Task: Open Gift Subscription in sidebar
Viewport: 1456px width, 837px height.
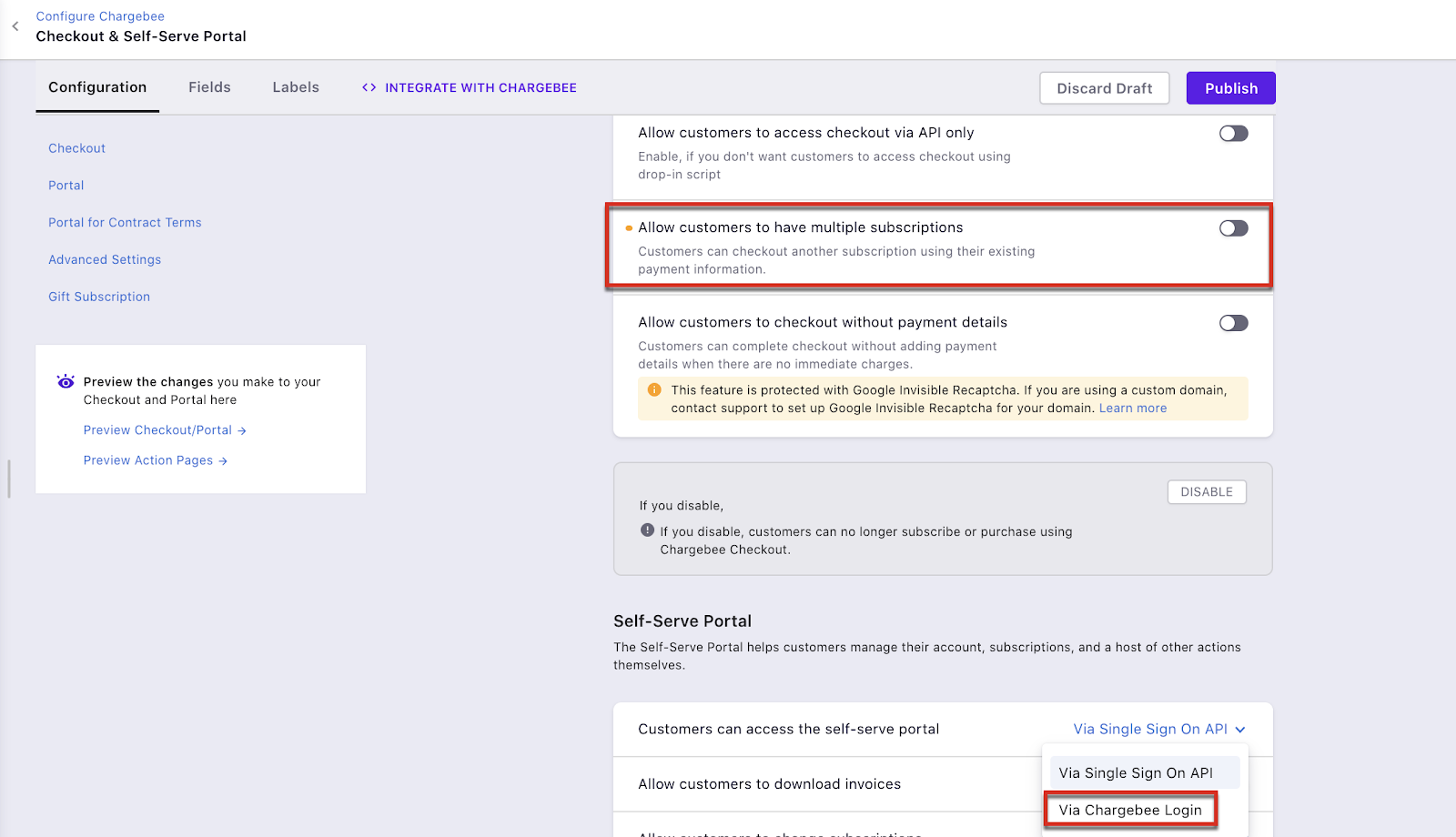Action: tap(99, 297)
